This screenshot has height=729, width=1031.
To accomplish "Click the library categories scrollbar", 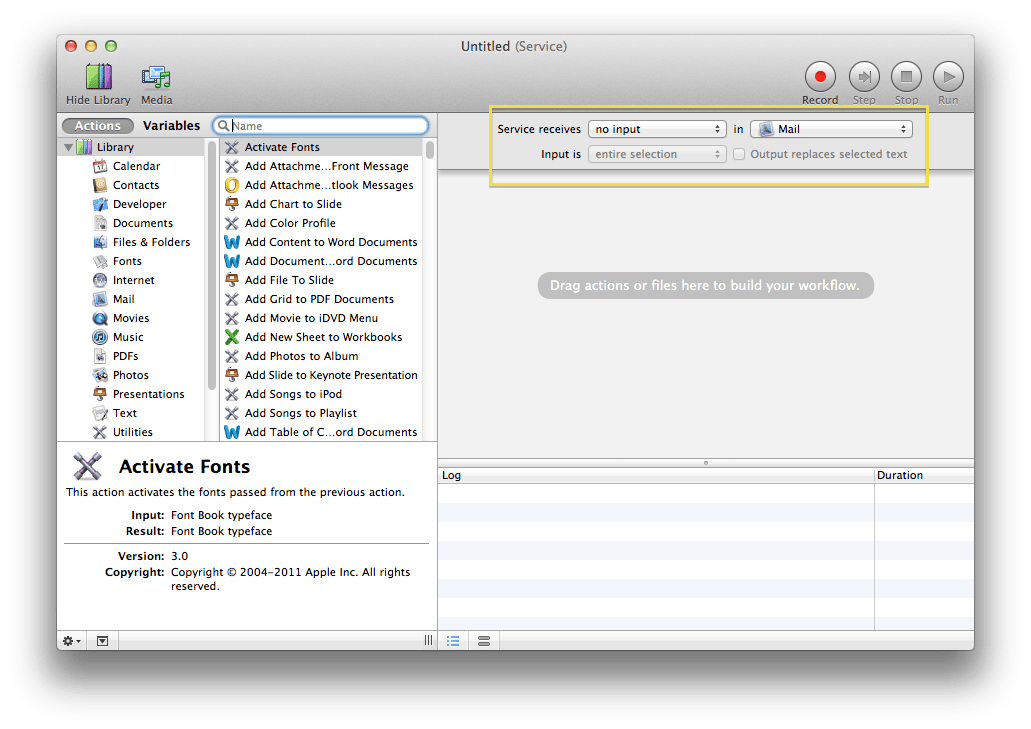I will 212,266.
